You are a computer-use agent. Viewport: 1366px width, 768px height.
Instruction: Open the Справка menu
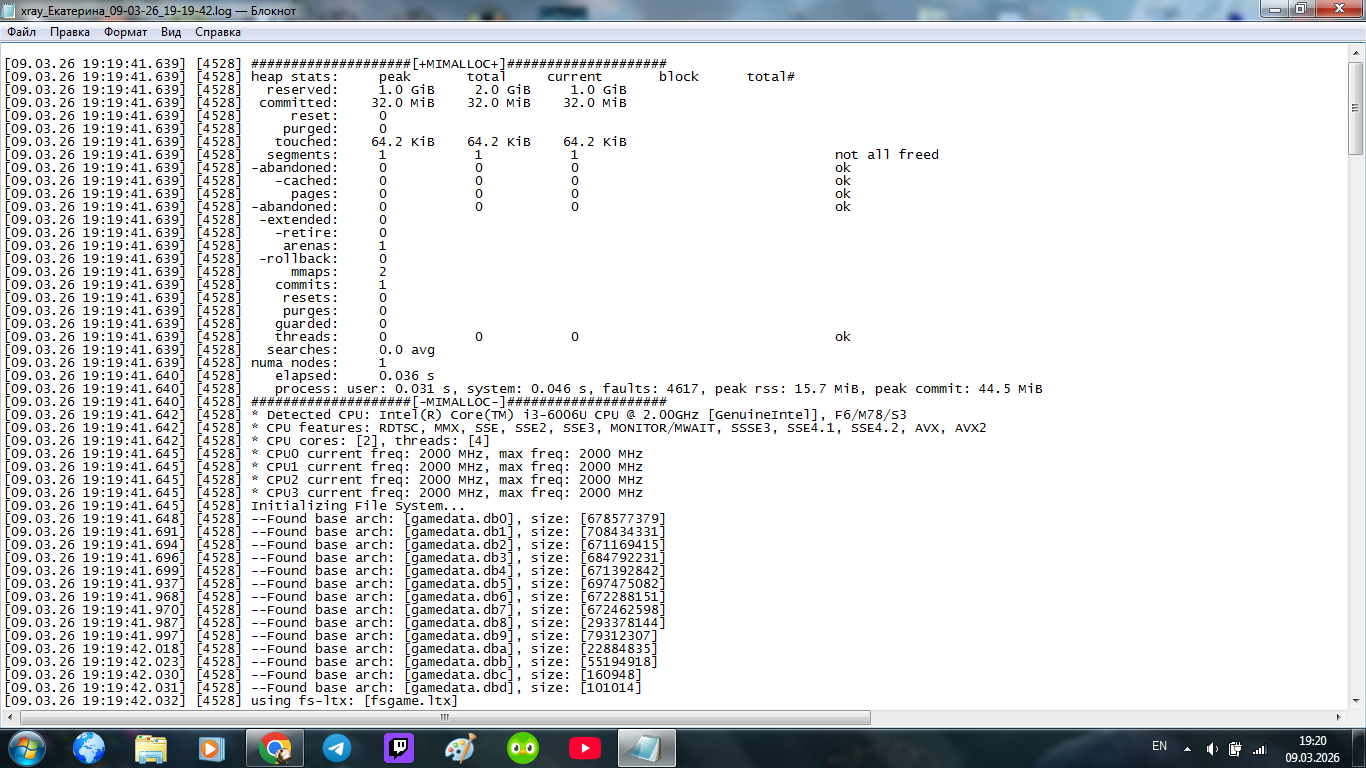pyautogui.click(x=218, y=32)
